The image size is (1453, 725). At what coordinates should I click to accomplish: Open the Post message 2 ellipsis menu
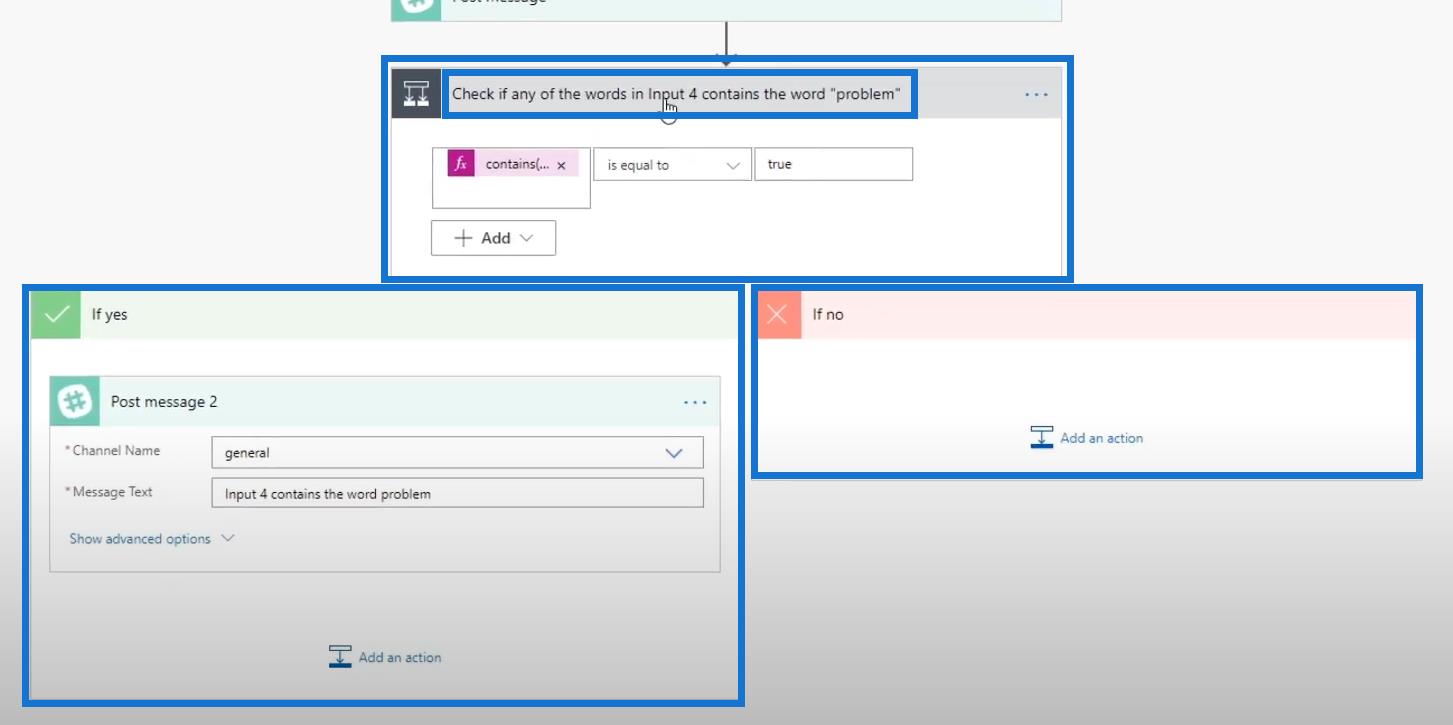pos(695,402)
